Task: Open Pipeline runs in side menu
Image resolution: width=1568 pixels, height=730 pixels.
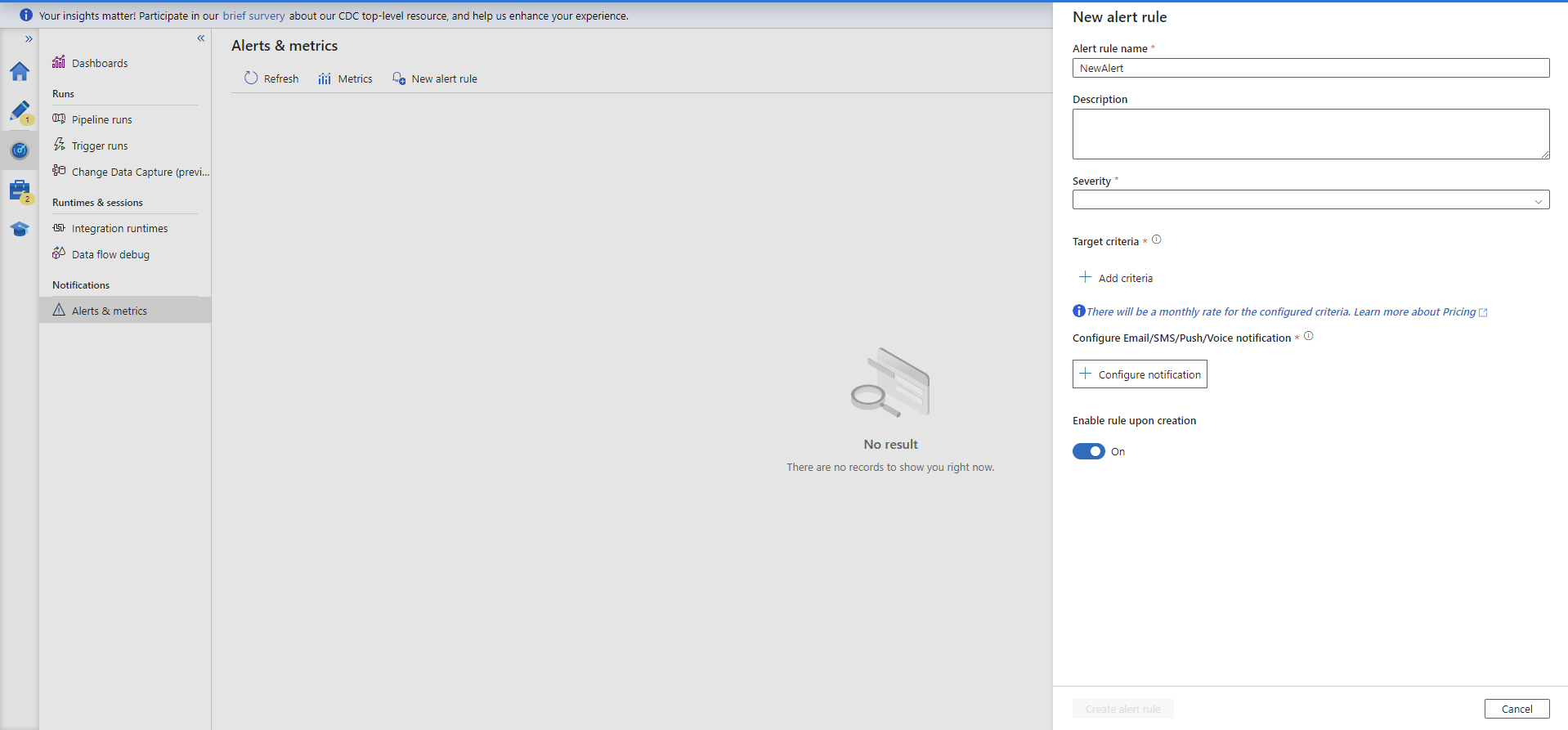Action: click(x=101, y=120)
